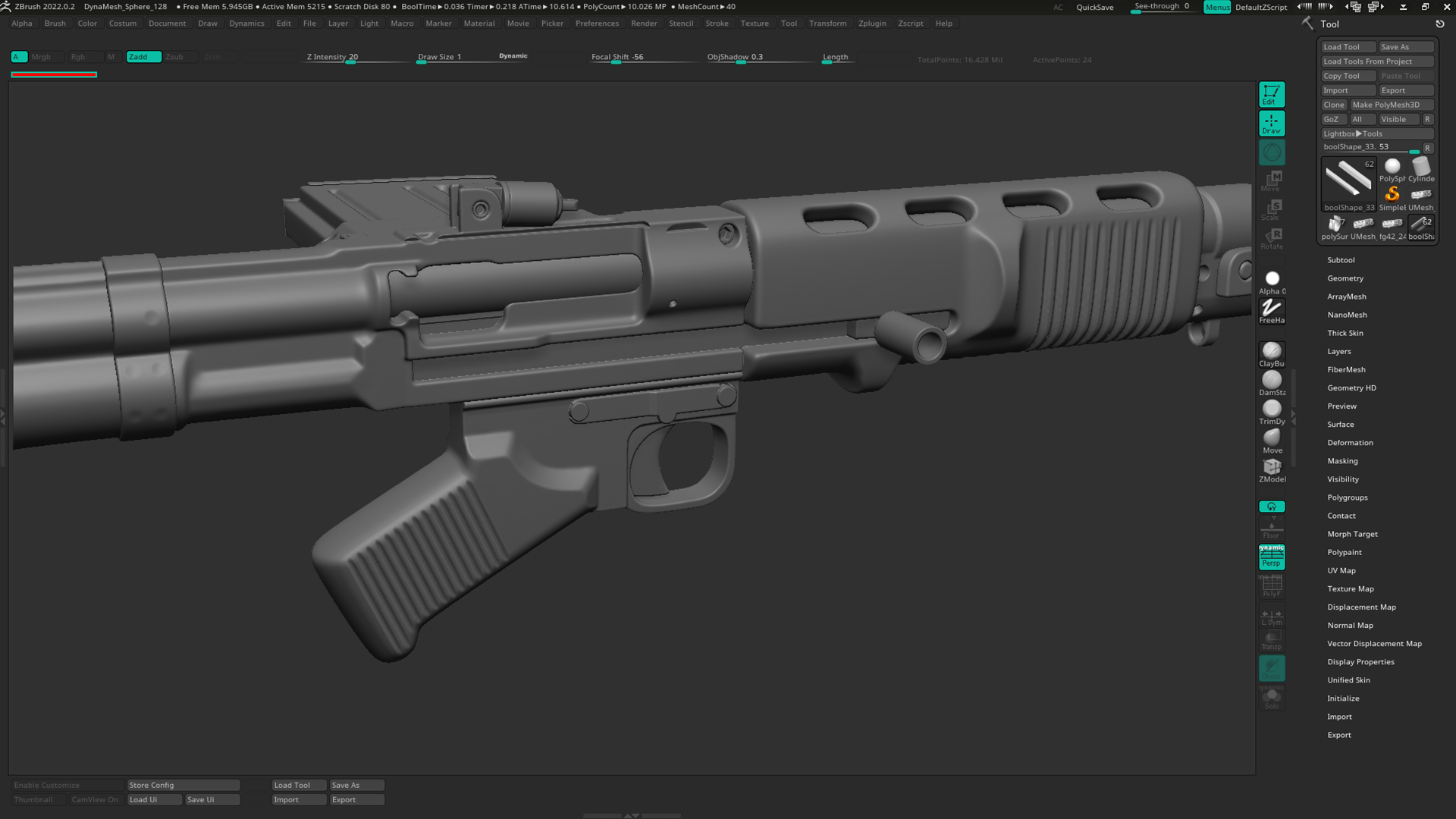Expand the Geometry section
Viewport: 1456px width, 819px height.
1345,278
